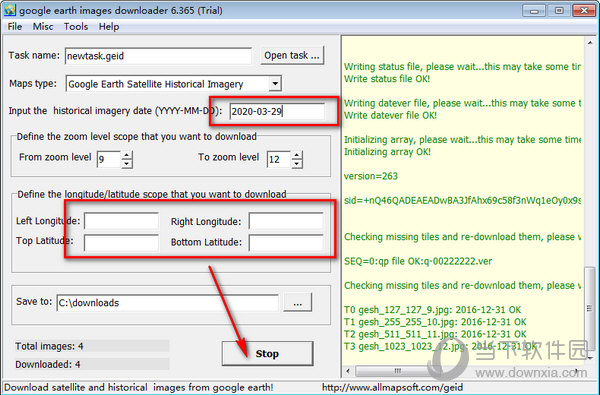
Task: Click the Left Longitude input field
Action: point(121,221)
